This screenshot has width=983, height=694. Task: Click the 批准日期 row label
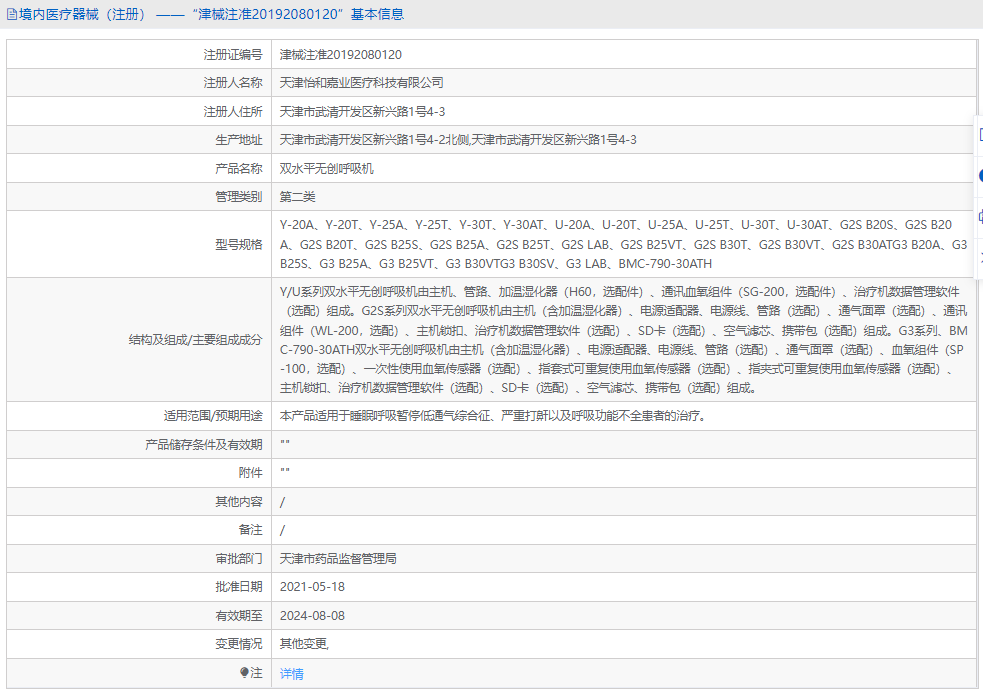pyautogui.click(x=238, y=587)
